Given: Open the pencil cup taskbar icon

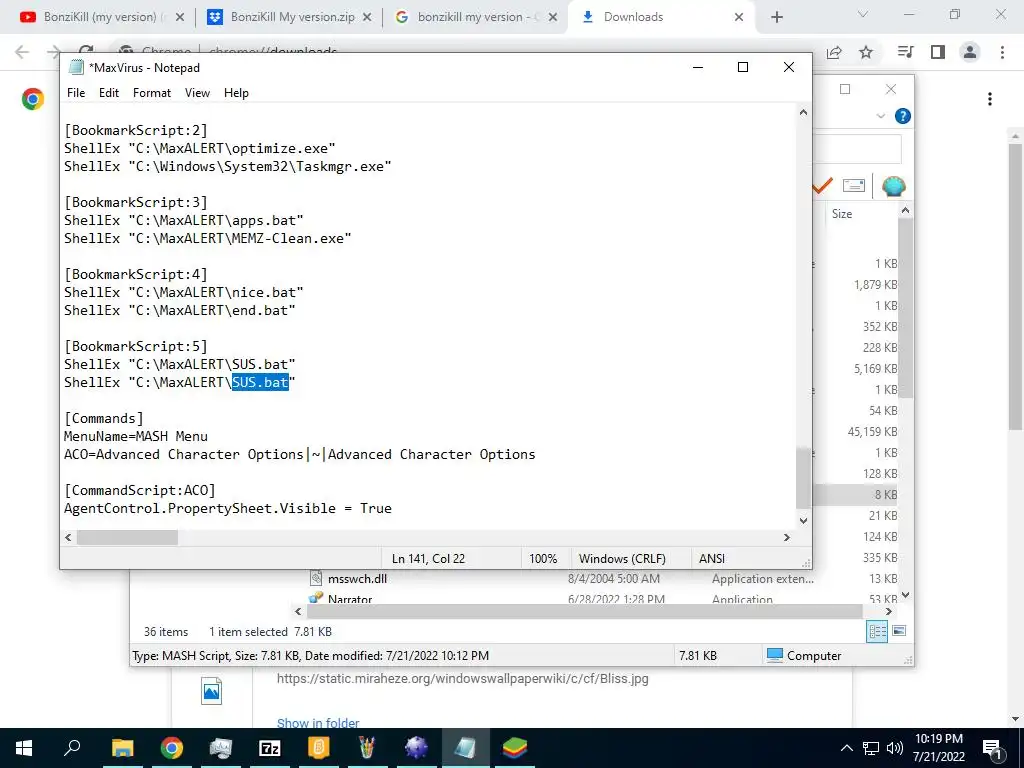Looking at the screenshot, I should tap(368, 748).
